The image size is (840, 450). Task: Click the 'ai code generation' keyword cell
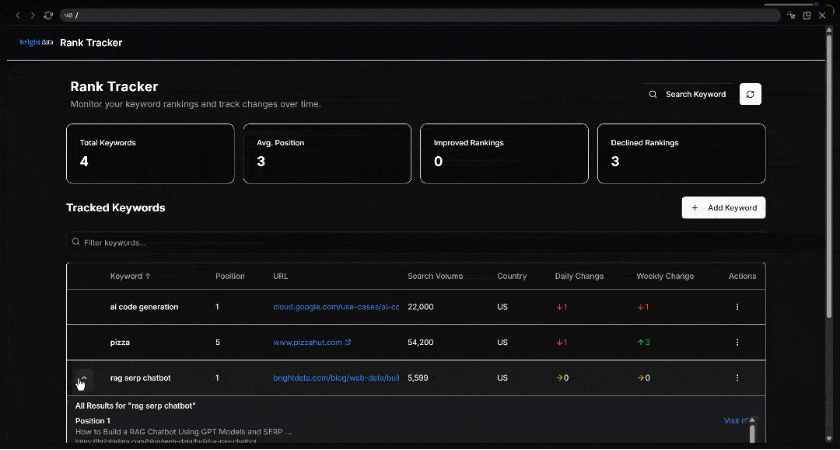[144, 307]
